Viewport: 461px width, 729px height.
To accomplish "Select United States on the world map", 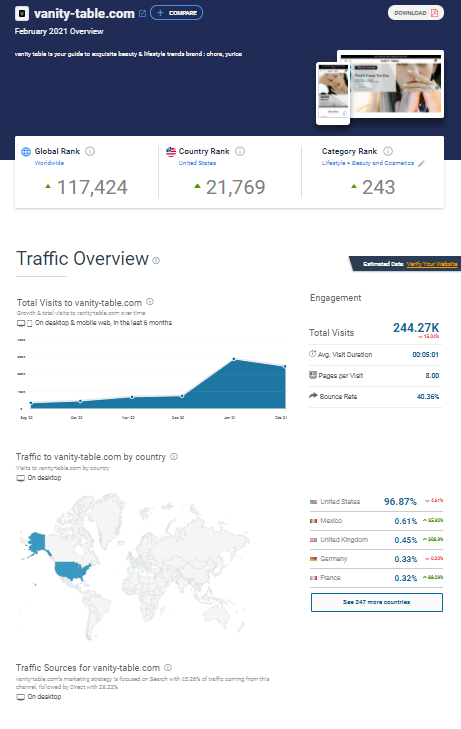I will (72, 572).
